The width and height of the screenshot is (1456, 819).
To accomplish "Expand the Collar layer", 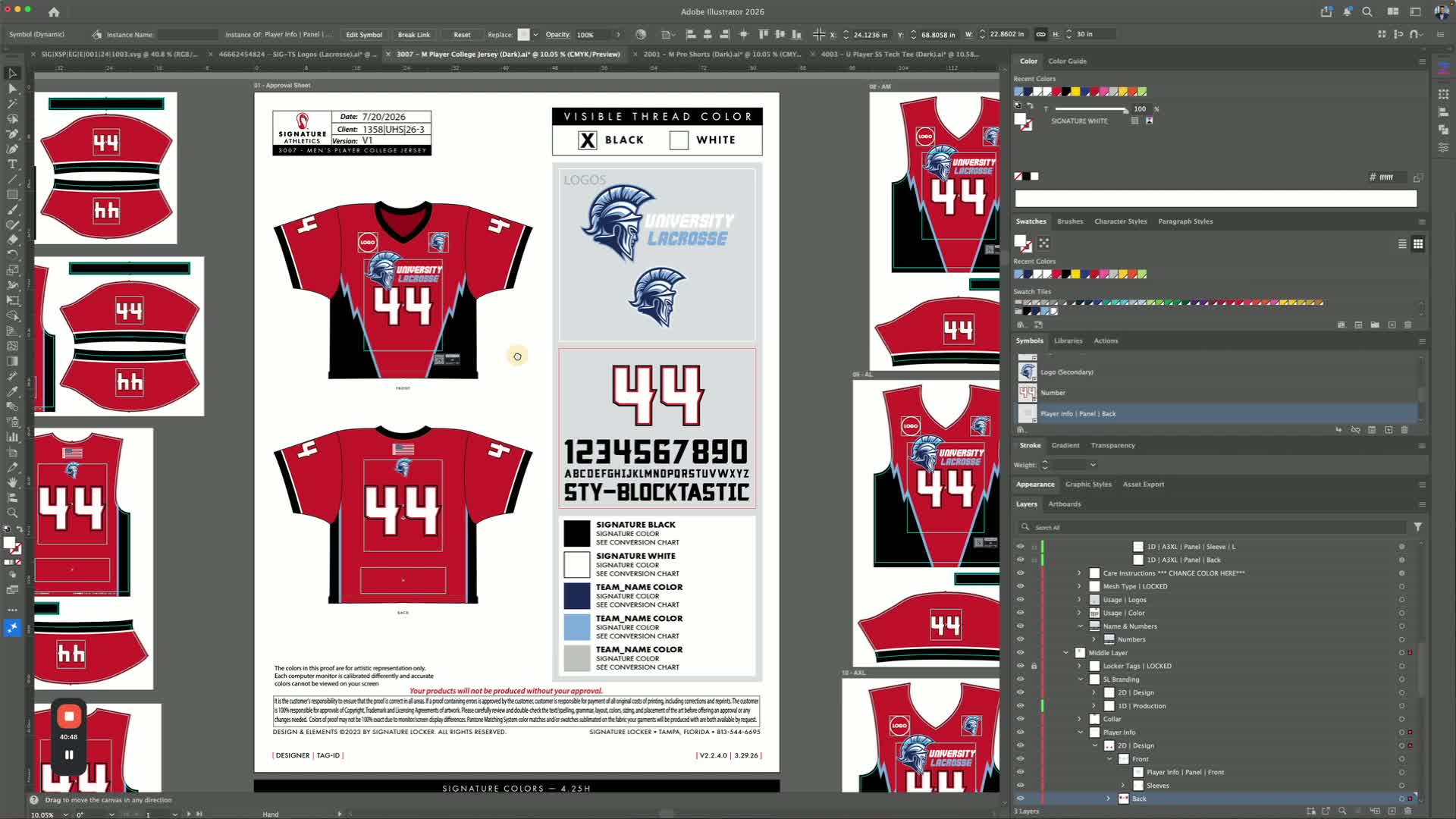I will [x=1080, y=719].
